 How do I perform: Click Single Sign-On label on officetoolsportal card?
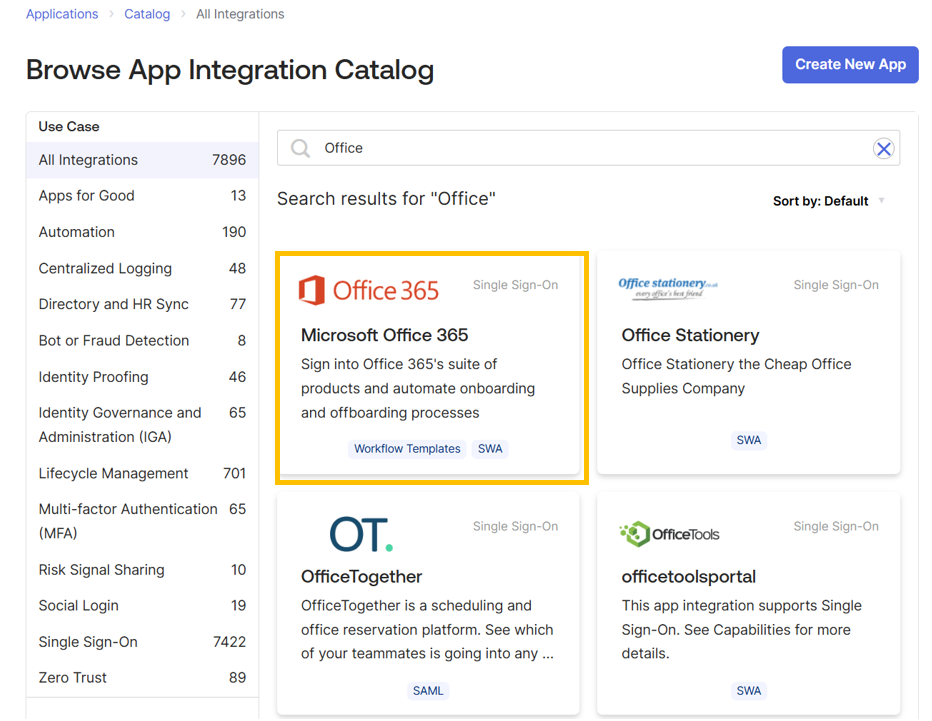tap(836, 526)
